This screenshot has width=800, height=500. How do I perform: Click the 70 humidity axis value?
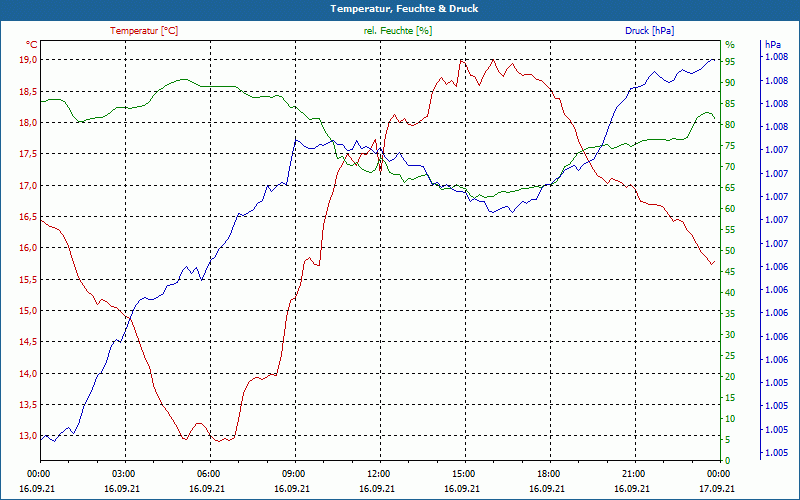(x=730, y=167)
